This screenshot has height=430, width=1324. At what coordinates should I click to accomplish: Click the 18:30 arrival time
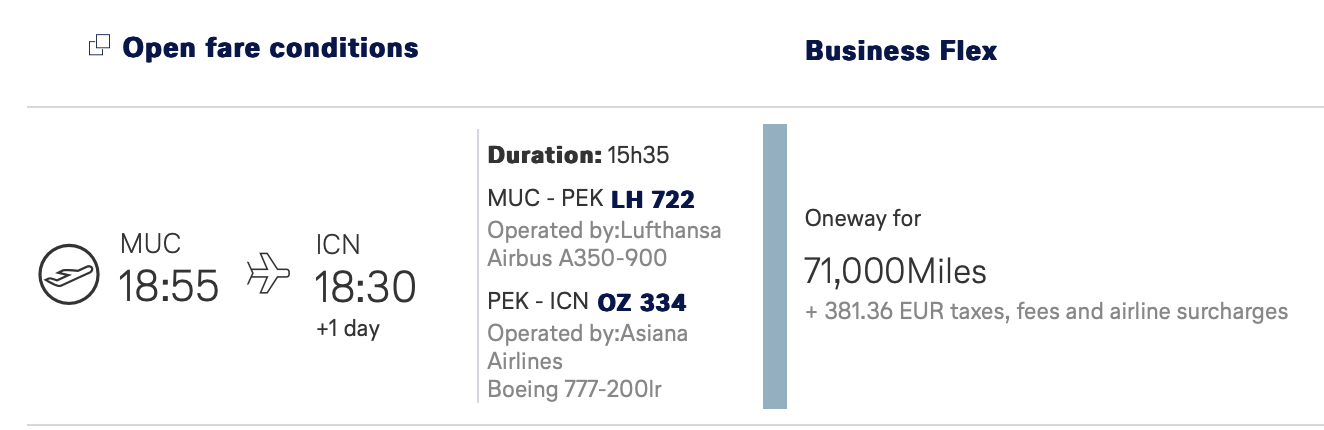point(365,288)
